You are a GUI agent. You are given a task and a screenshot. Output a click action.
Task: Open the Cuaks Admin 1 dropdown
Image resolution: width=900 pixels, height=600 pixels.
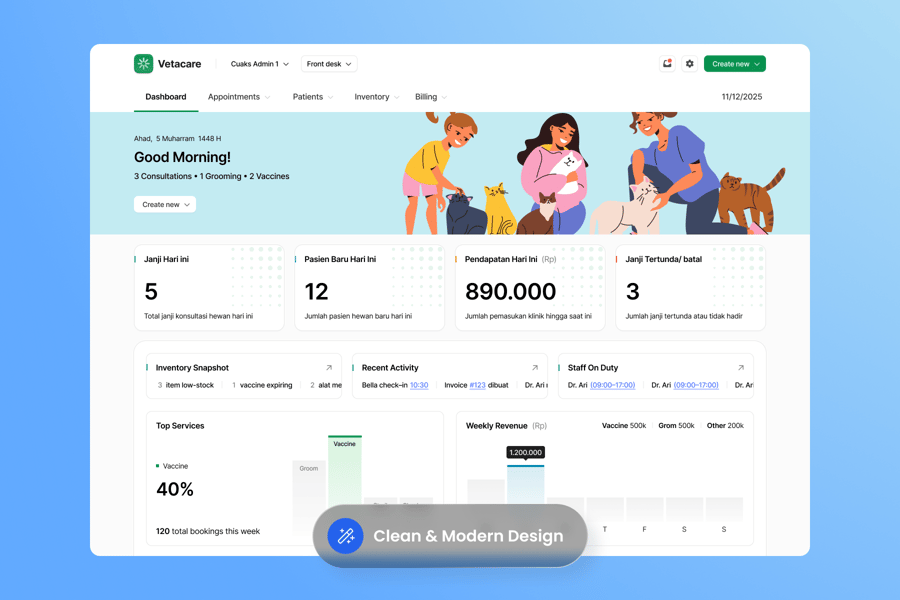[259, 64]
